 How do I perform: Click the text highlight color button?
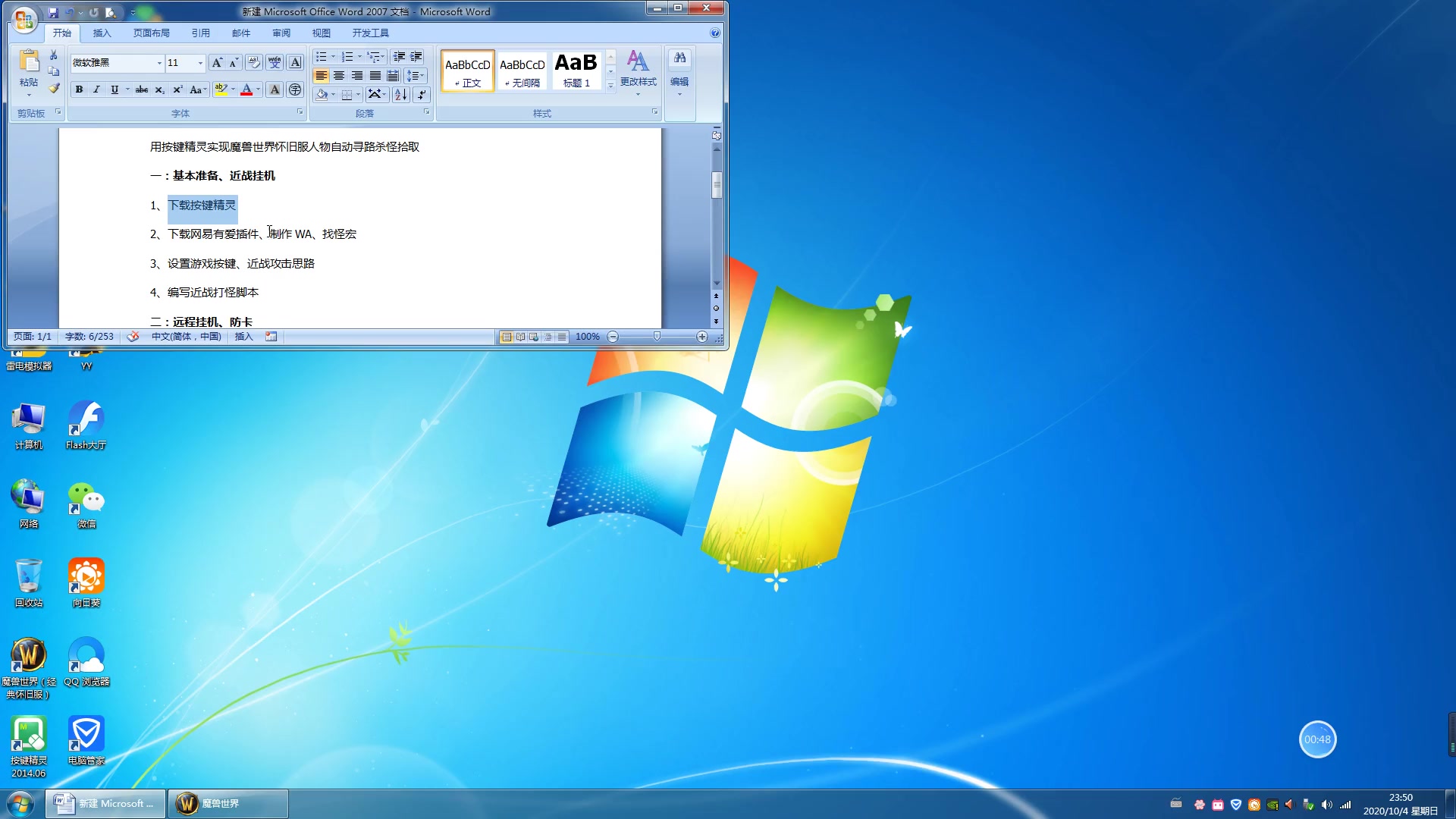tap(221, 89)
